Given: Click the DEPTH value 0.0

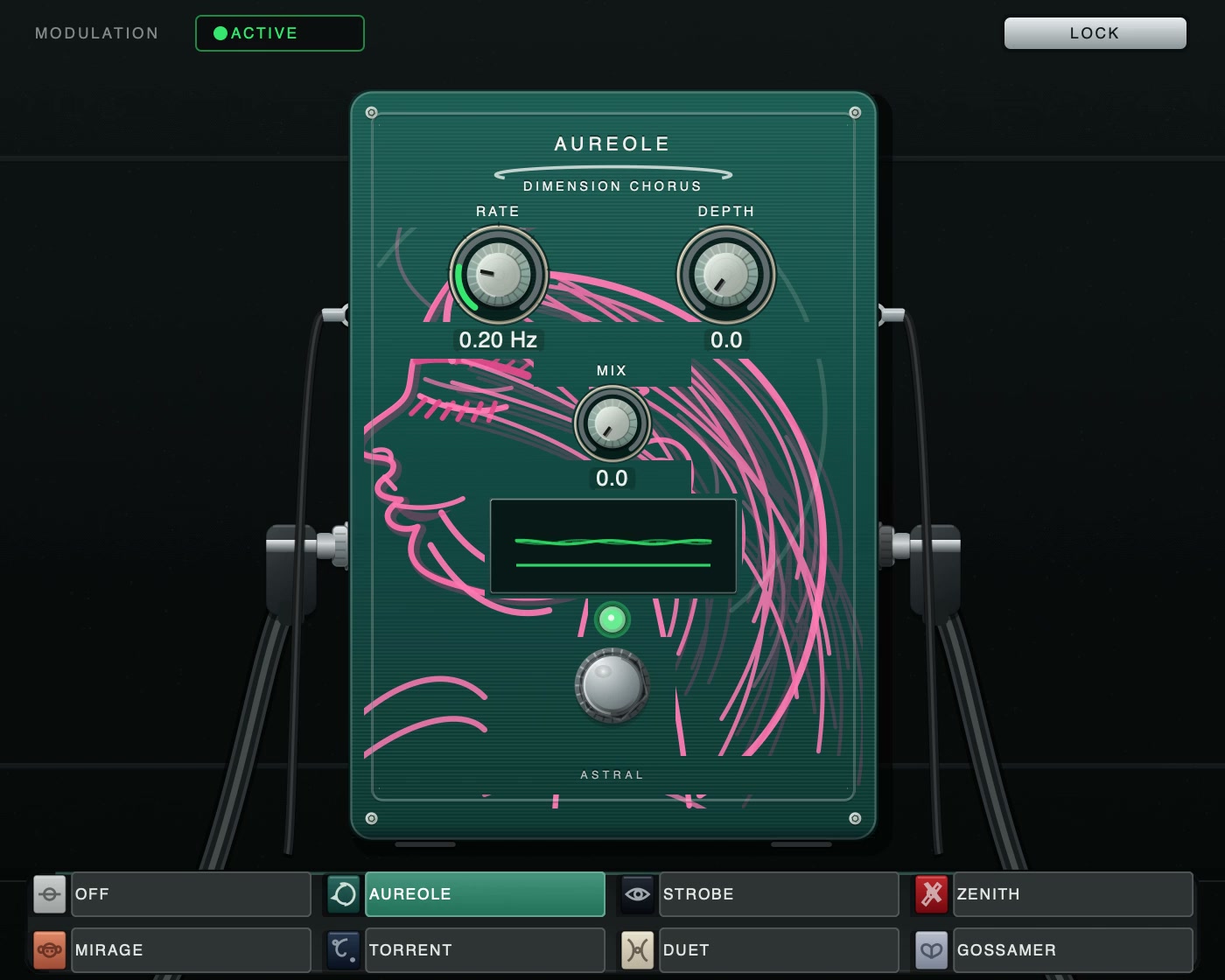Looking at the screenshot, I should coord(726,340).
